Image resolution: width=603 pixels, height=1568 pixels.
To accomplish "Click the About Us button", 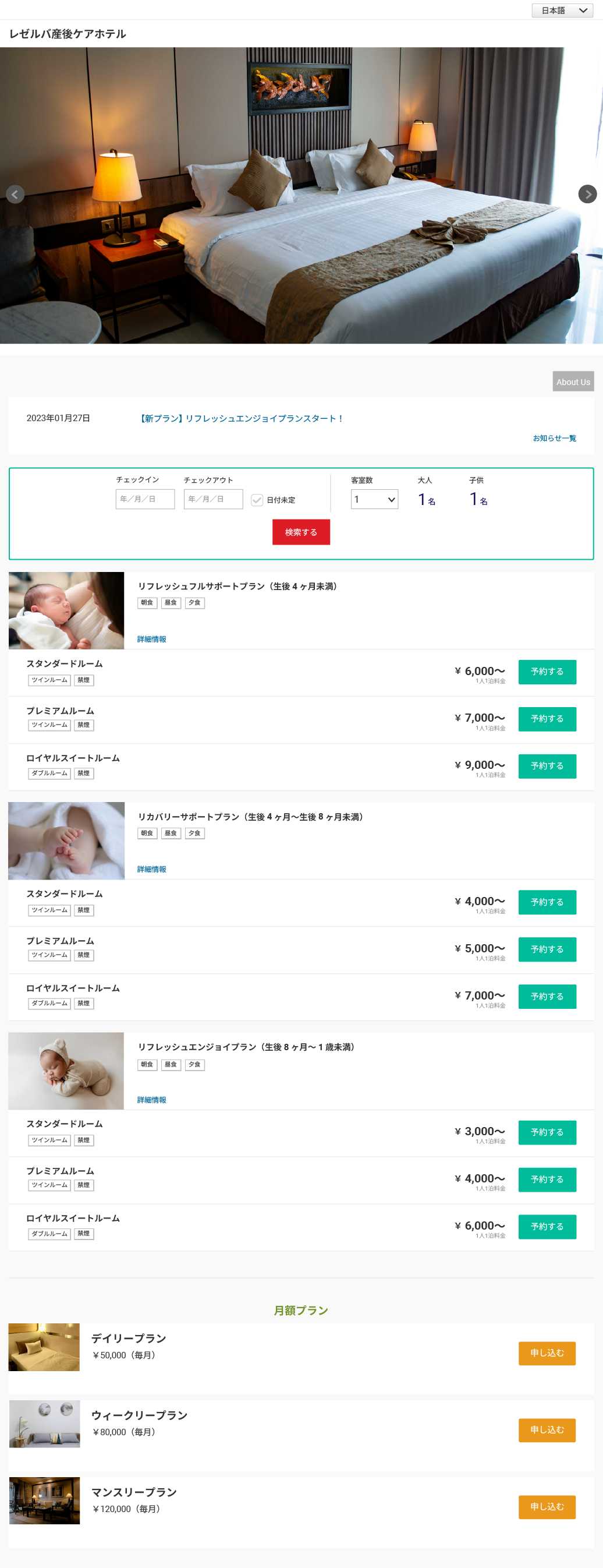I will 573,382.
